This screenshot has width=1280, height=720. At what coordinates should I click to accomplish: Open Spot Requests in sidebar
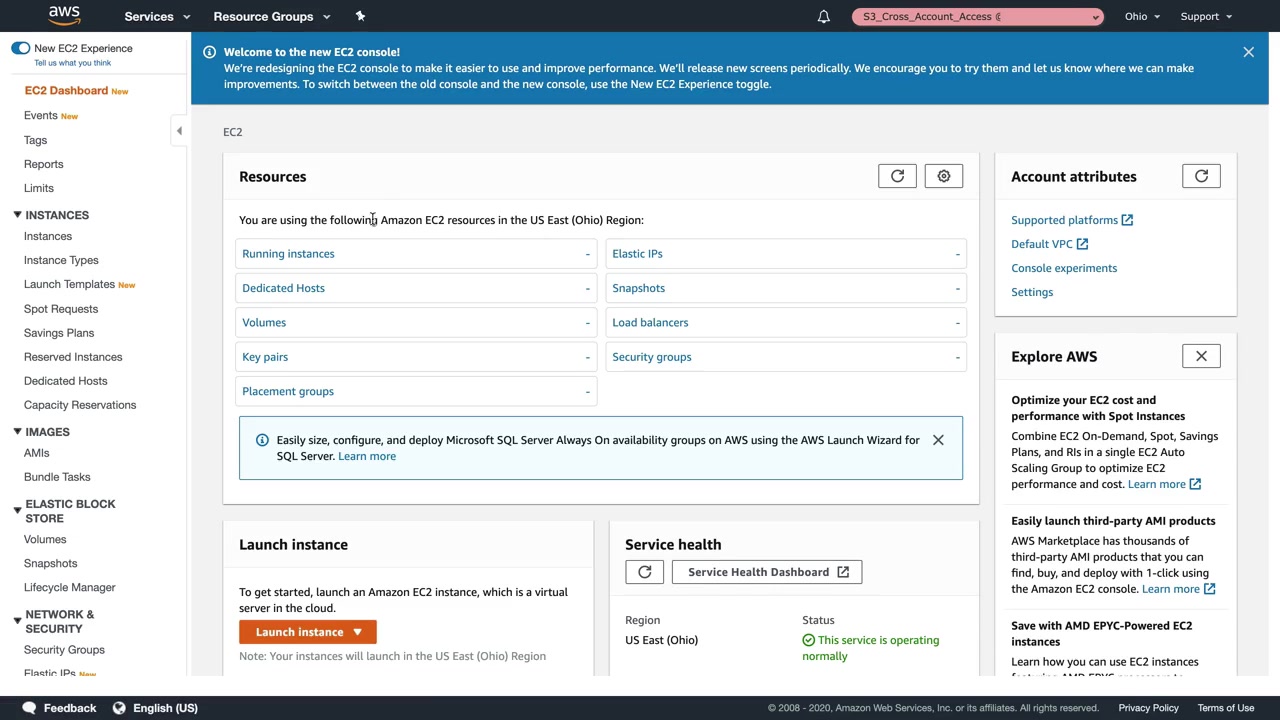(x=61, y=309)
